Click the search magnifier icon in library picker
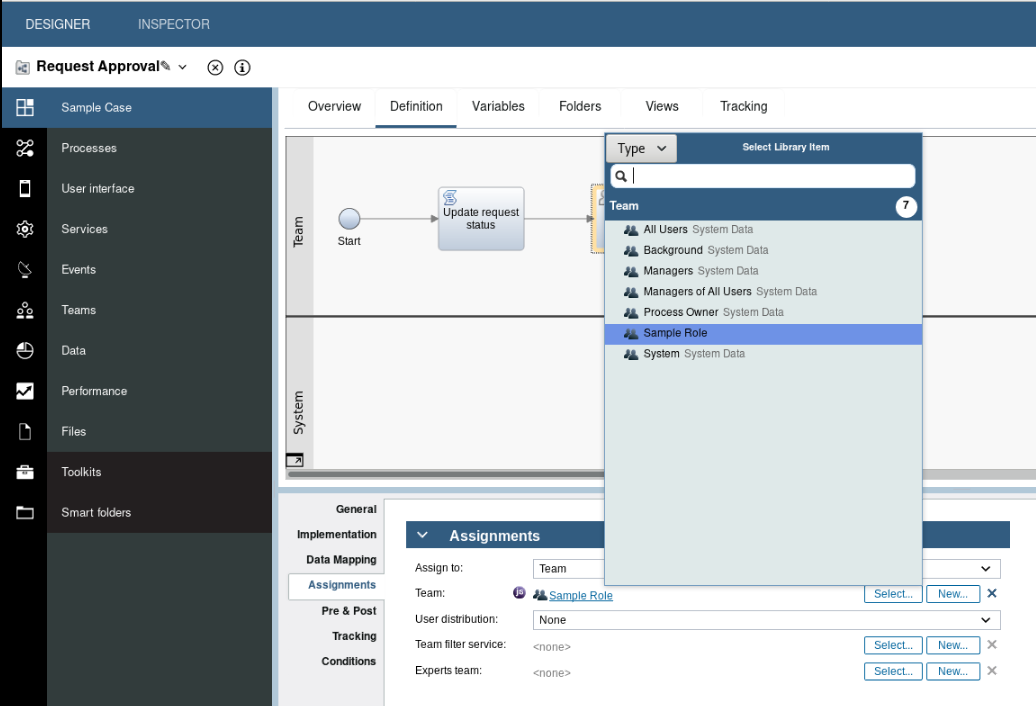Viewport: 1036px width, 706px height. click(x=621, y=176)
